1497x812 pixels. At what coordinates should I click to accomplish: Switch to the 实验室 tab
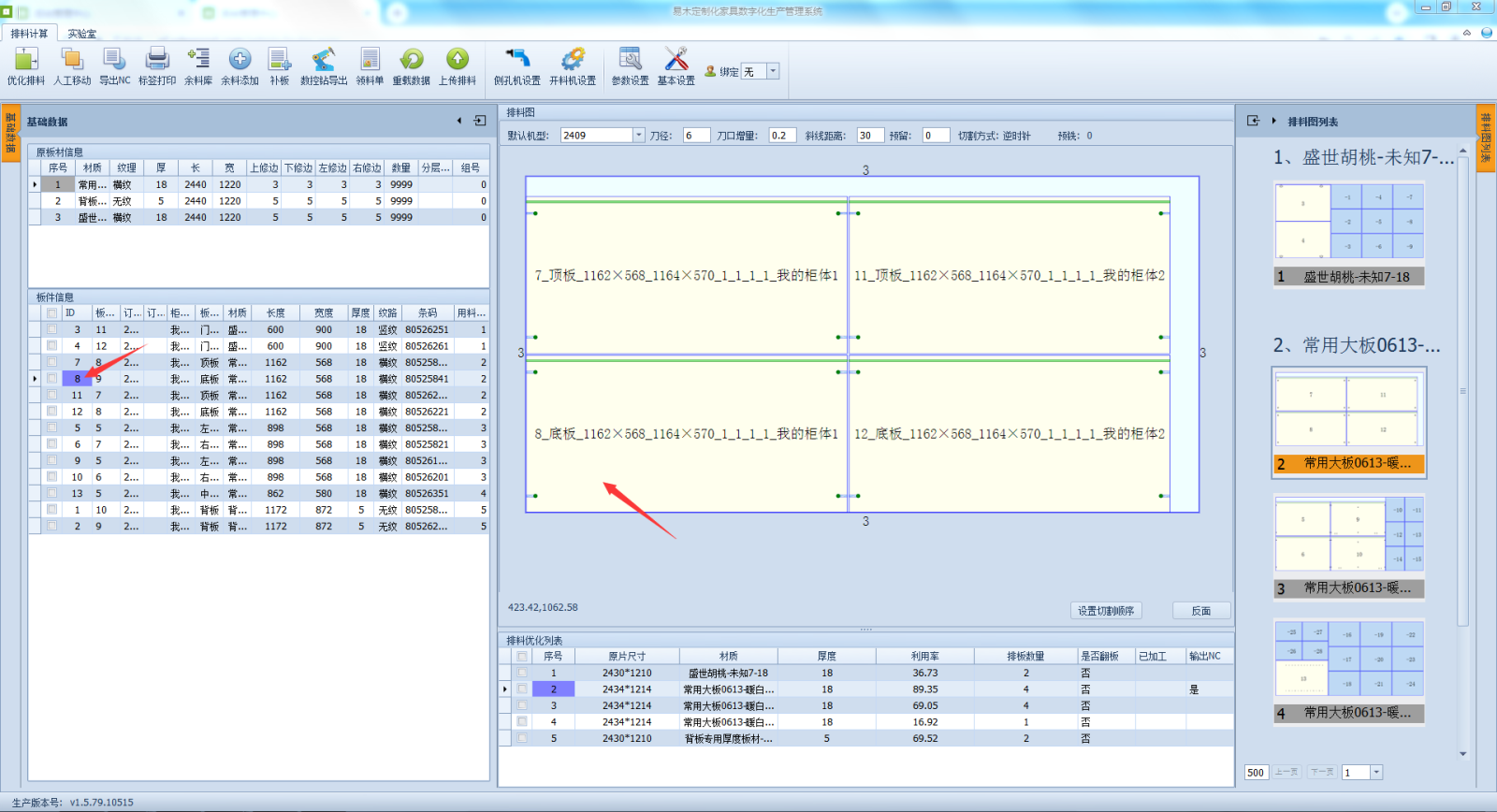pos(82,33)
